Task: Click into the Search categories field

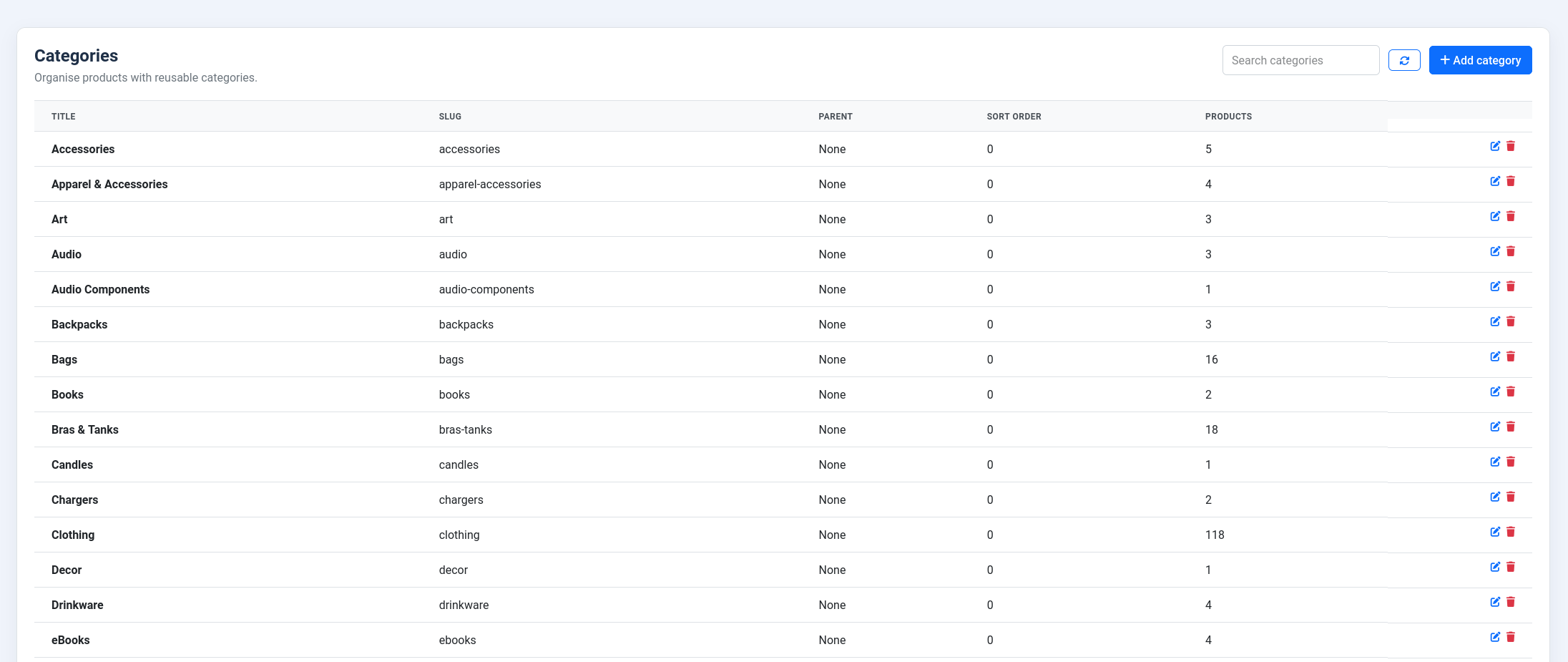Action: point(1300,60)
